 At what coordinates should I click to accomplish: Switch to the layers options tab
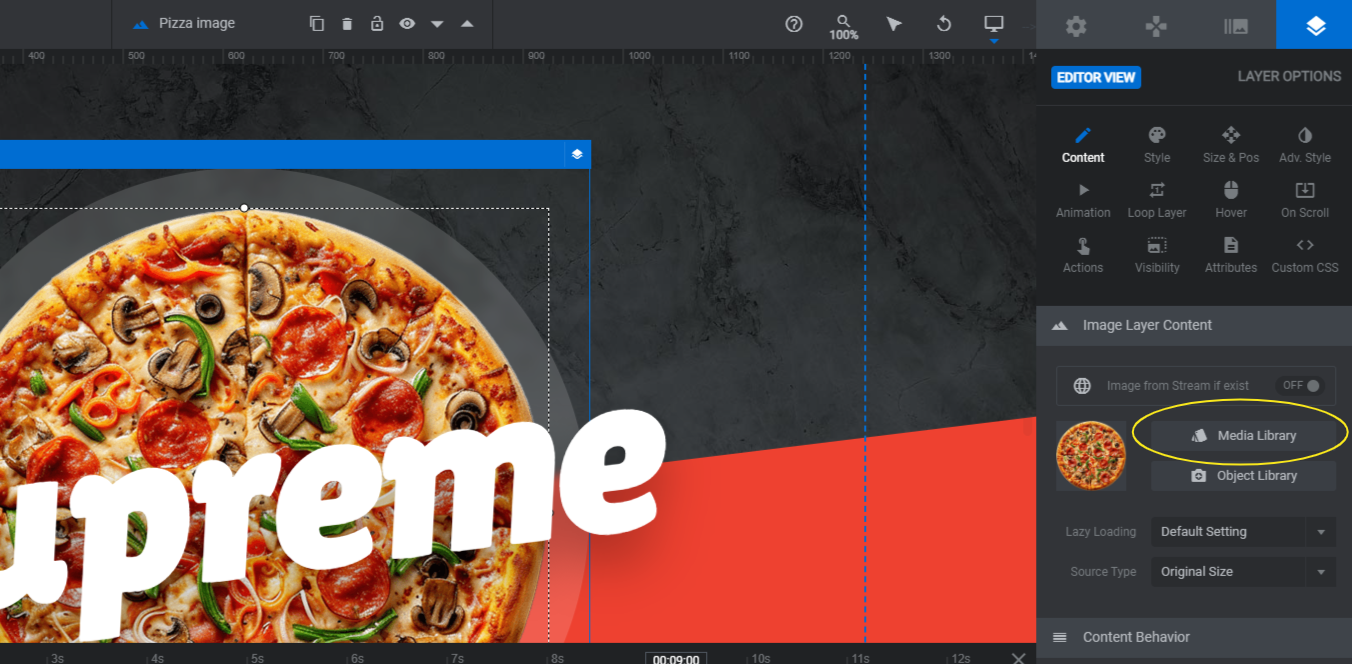[x=1314, y=25]
